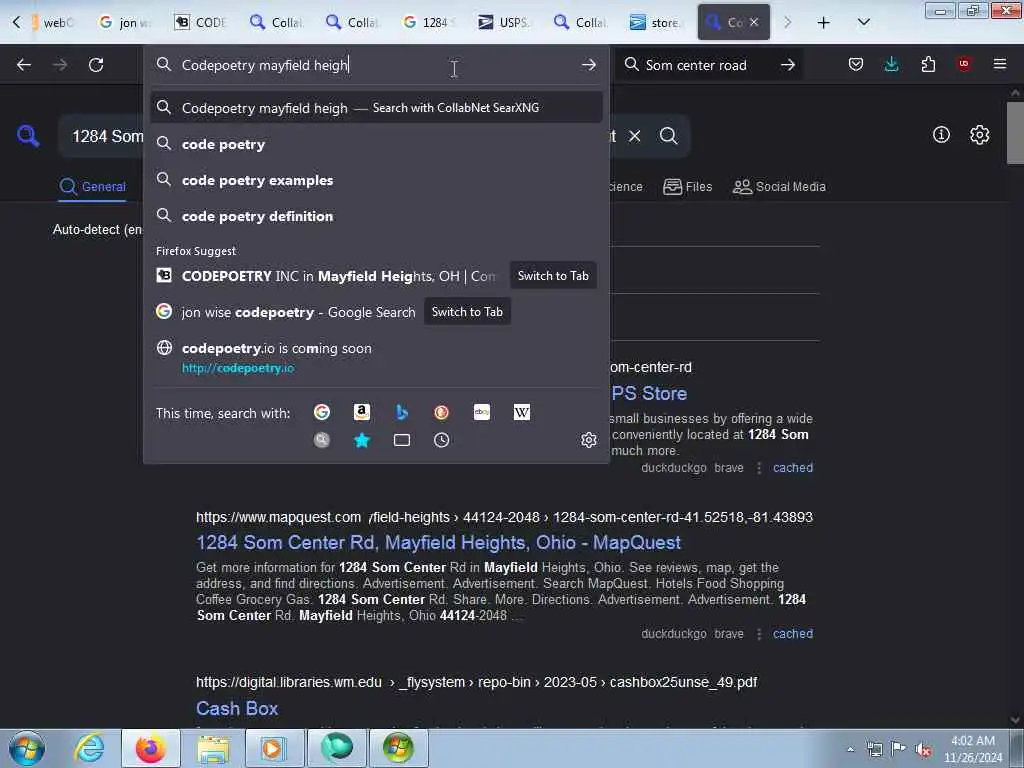Open a new tab with the plus button
The image size is (1024, 768).
click(x=824, y=22)
